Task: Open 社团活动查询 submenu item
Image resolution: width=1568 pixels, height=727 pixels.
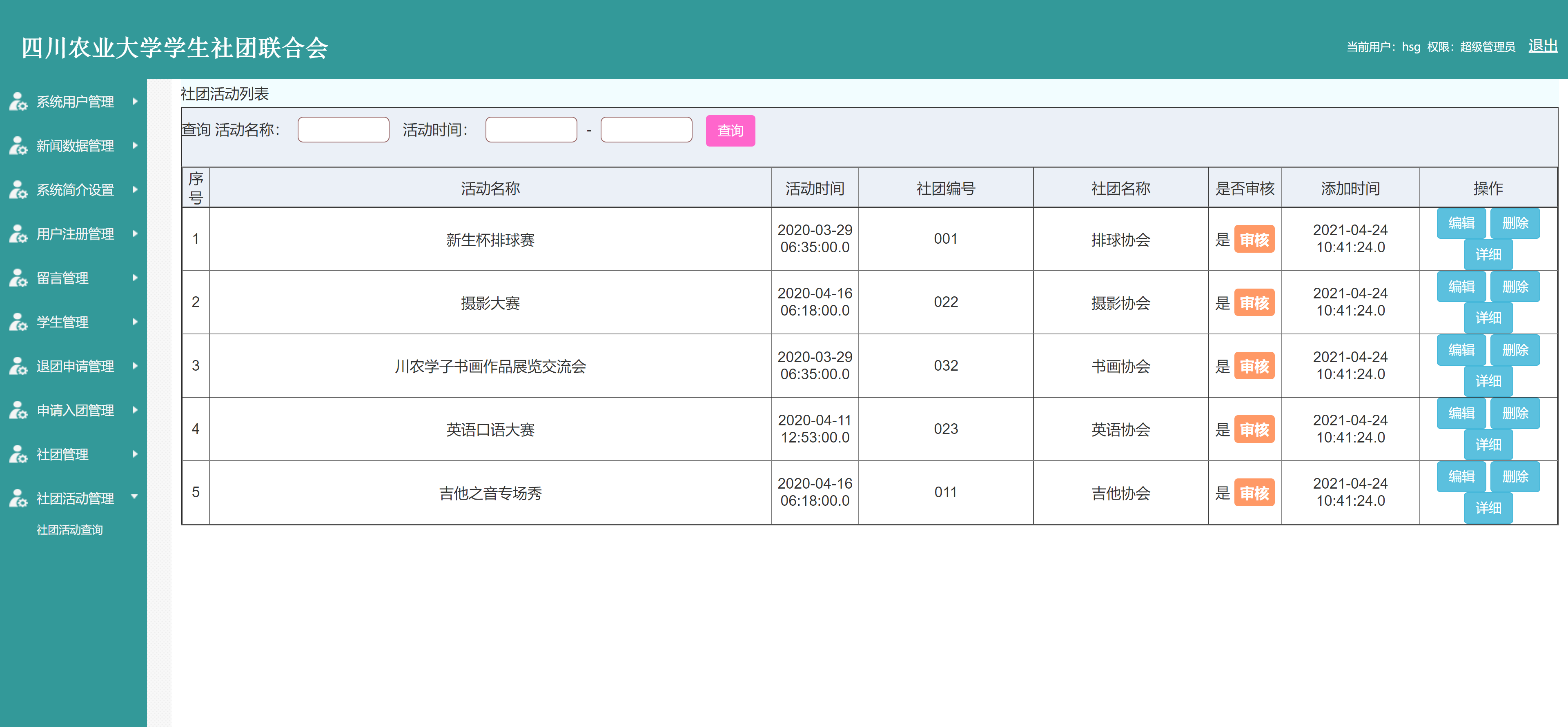Action: pyautogui.click(x=69, y=530)
